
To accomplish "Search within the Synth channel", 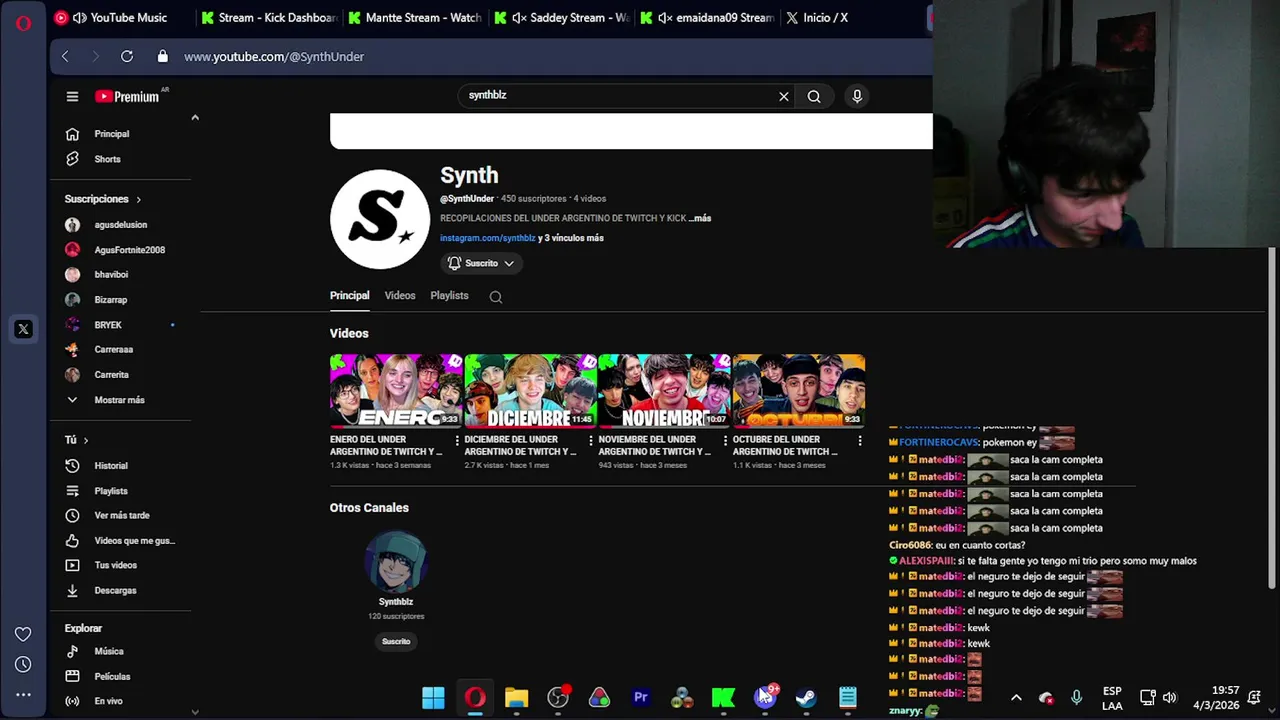I will point(496,296).
